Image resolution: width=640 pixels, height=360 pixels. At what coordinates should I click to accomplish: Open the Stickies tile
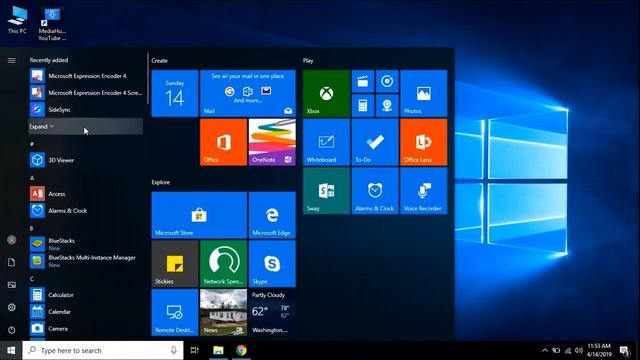(175, 264)
